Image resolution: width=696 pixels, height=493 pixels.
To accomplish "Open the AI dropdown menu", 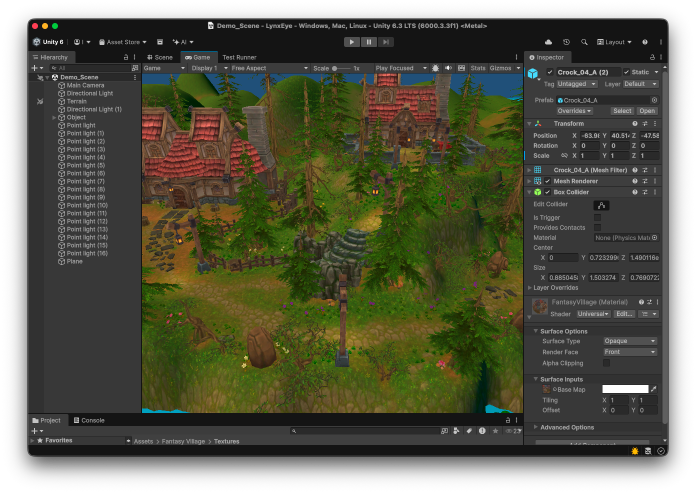I will coord(183,42).
